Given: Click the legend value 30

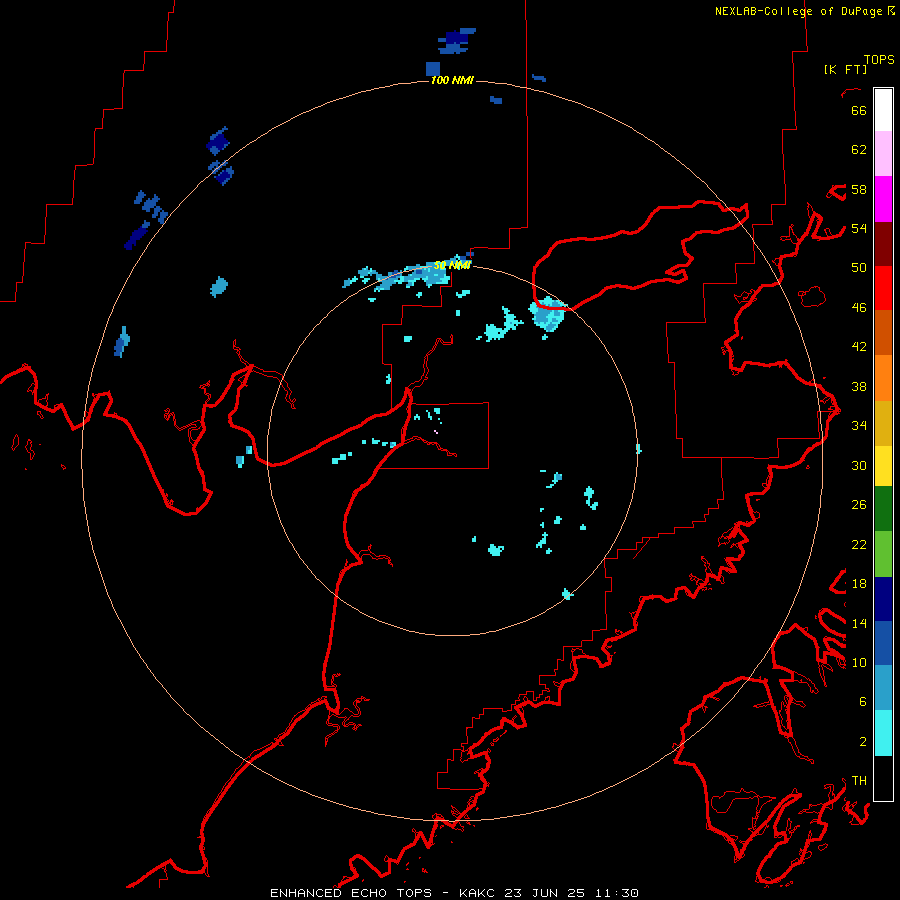Looking at the screenshot, I should [x=859, y=465].
